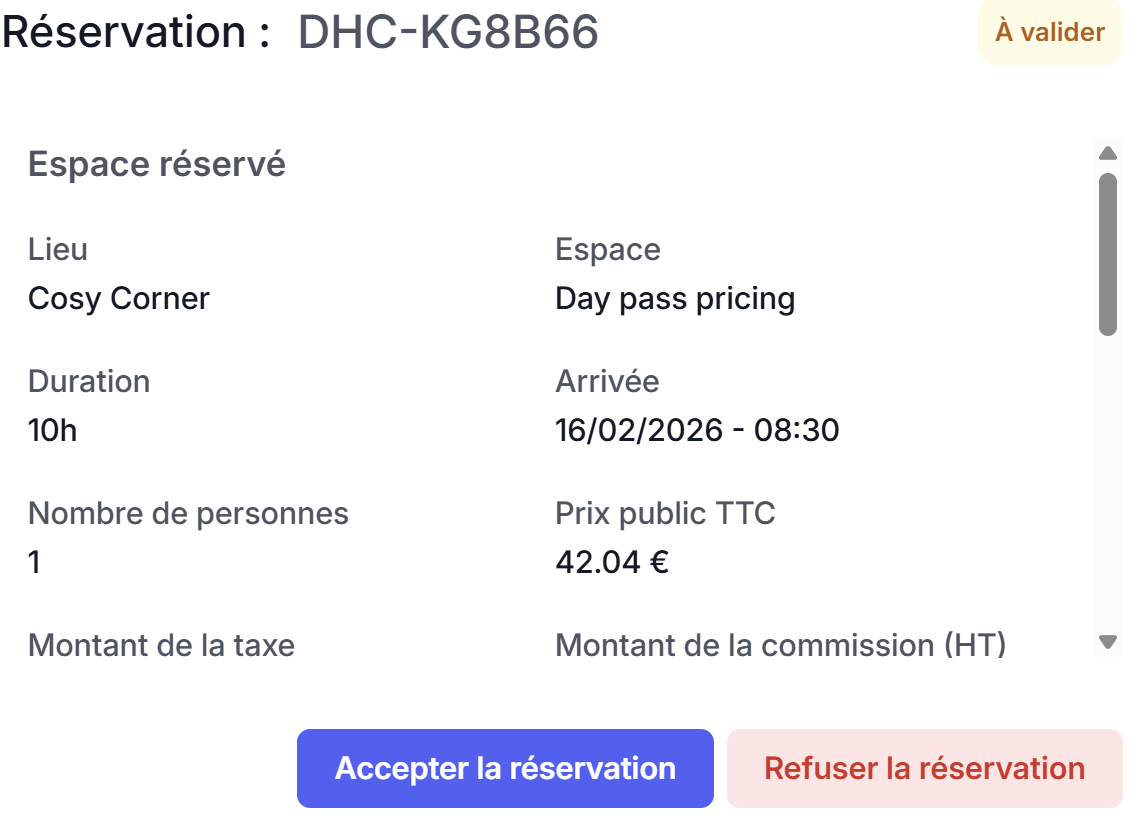Click arrival date 16/02/2026 - 08:30
This screenshot has width=1139, height=827.
click(x=697, y=430)
